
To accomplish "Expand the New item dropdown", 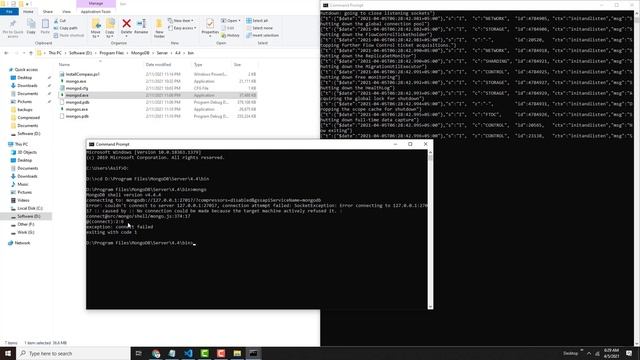I will [x=181, y=21].
